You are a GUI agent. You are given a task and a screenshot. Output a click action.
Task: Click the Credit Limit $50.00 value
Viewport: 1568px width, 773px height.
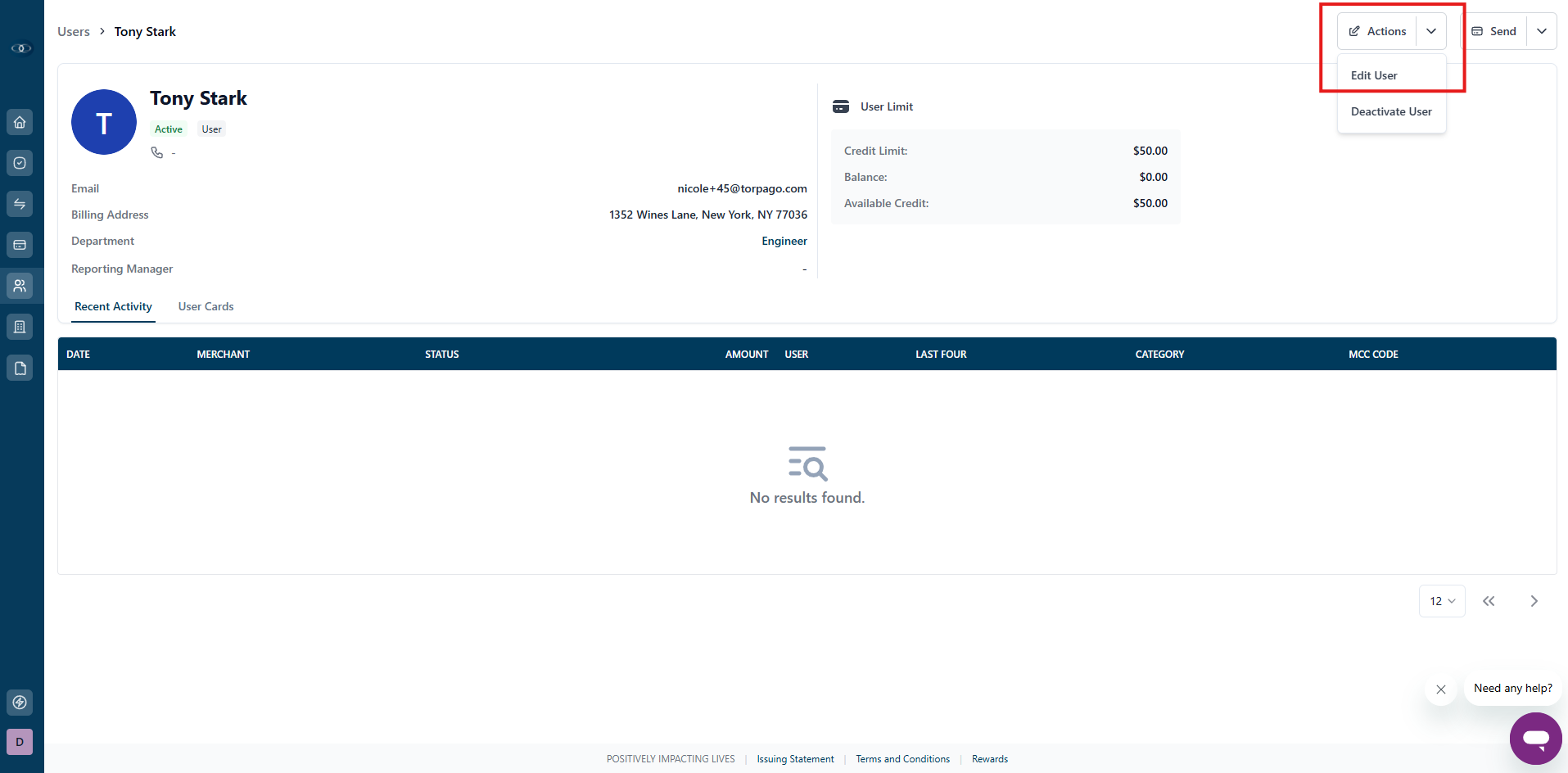coord(1150,151)
